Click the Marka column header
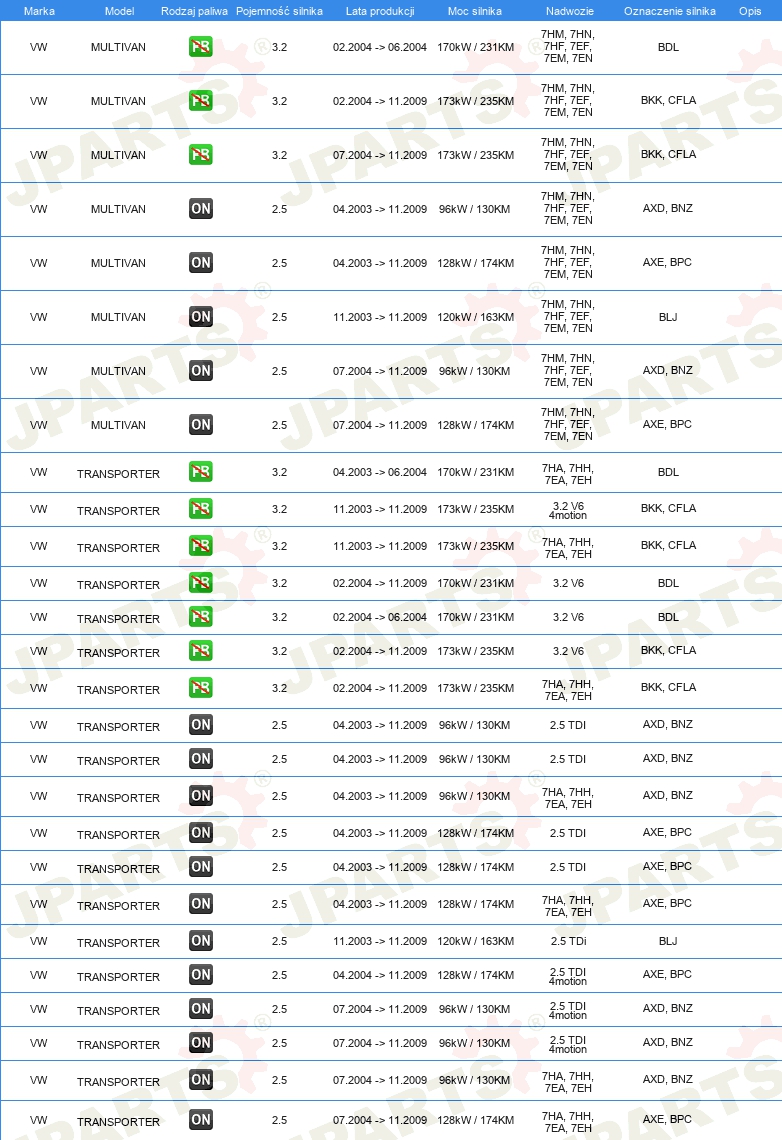This screenshot has width=782, height=1140. point(39,11)
